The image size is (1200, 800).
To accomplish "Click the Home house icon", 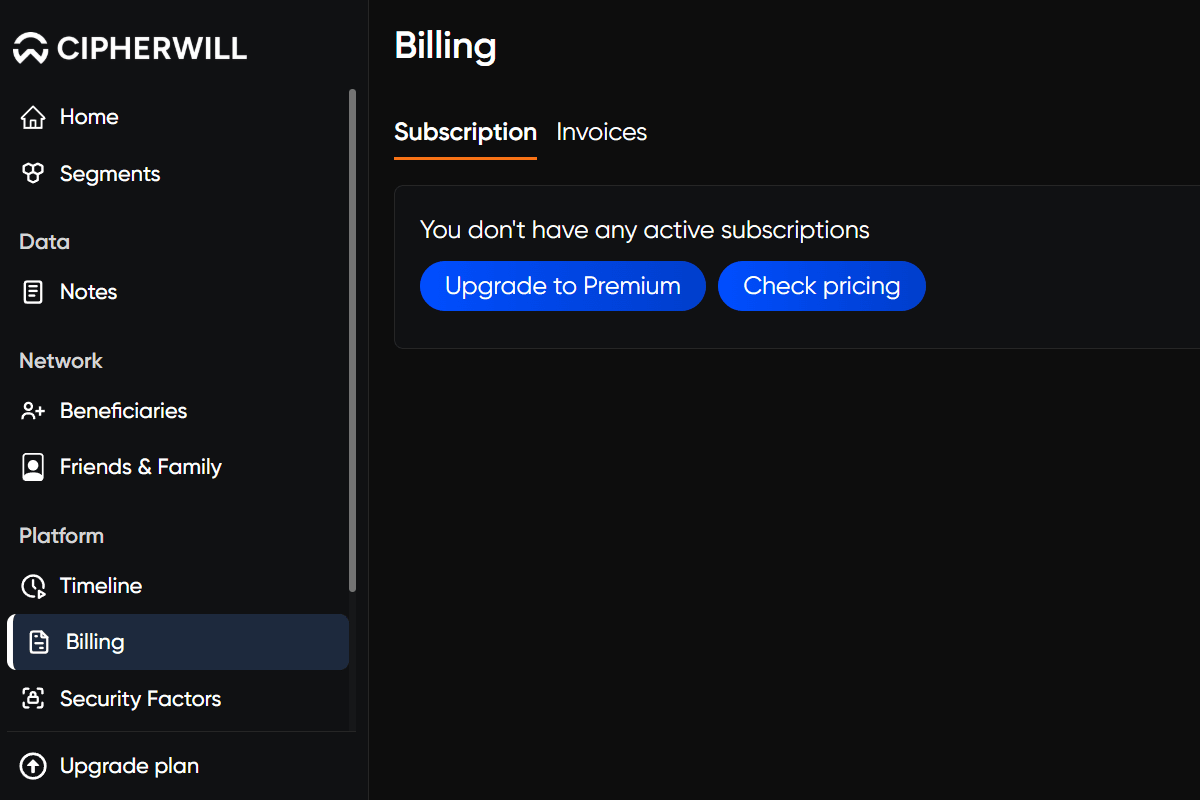I will (x=33, y=117).
